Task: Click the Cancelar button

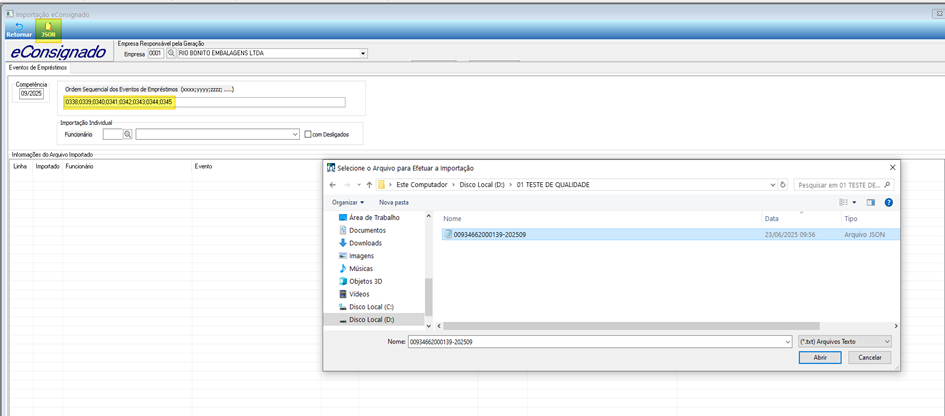Action: [x=869, y=358]
